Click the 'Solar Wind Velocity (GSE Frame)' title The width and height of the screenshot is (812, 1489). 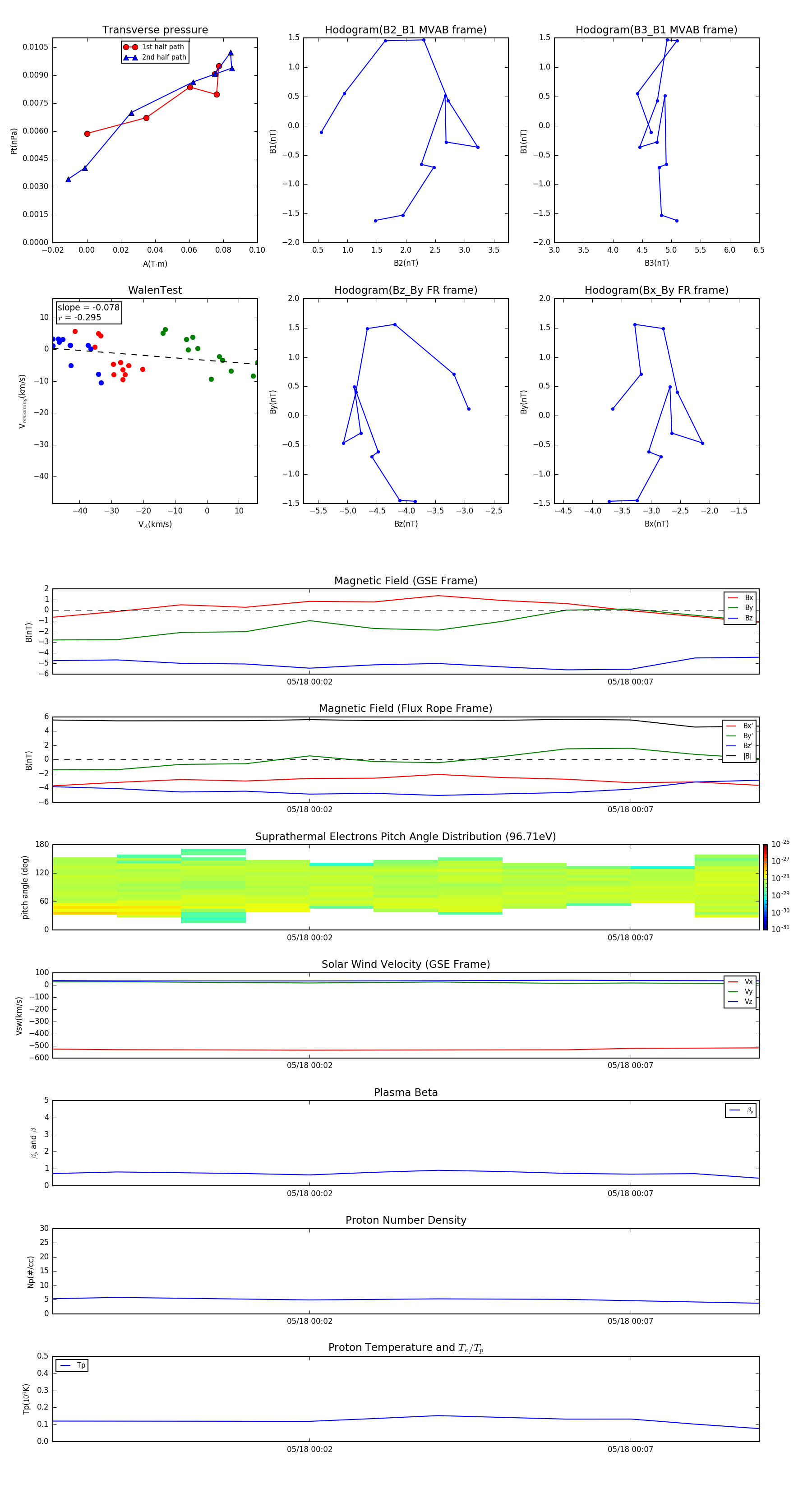point(406,965)
